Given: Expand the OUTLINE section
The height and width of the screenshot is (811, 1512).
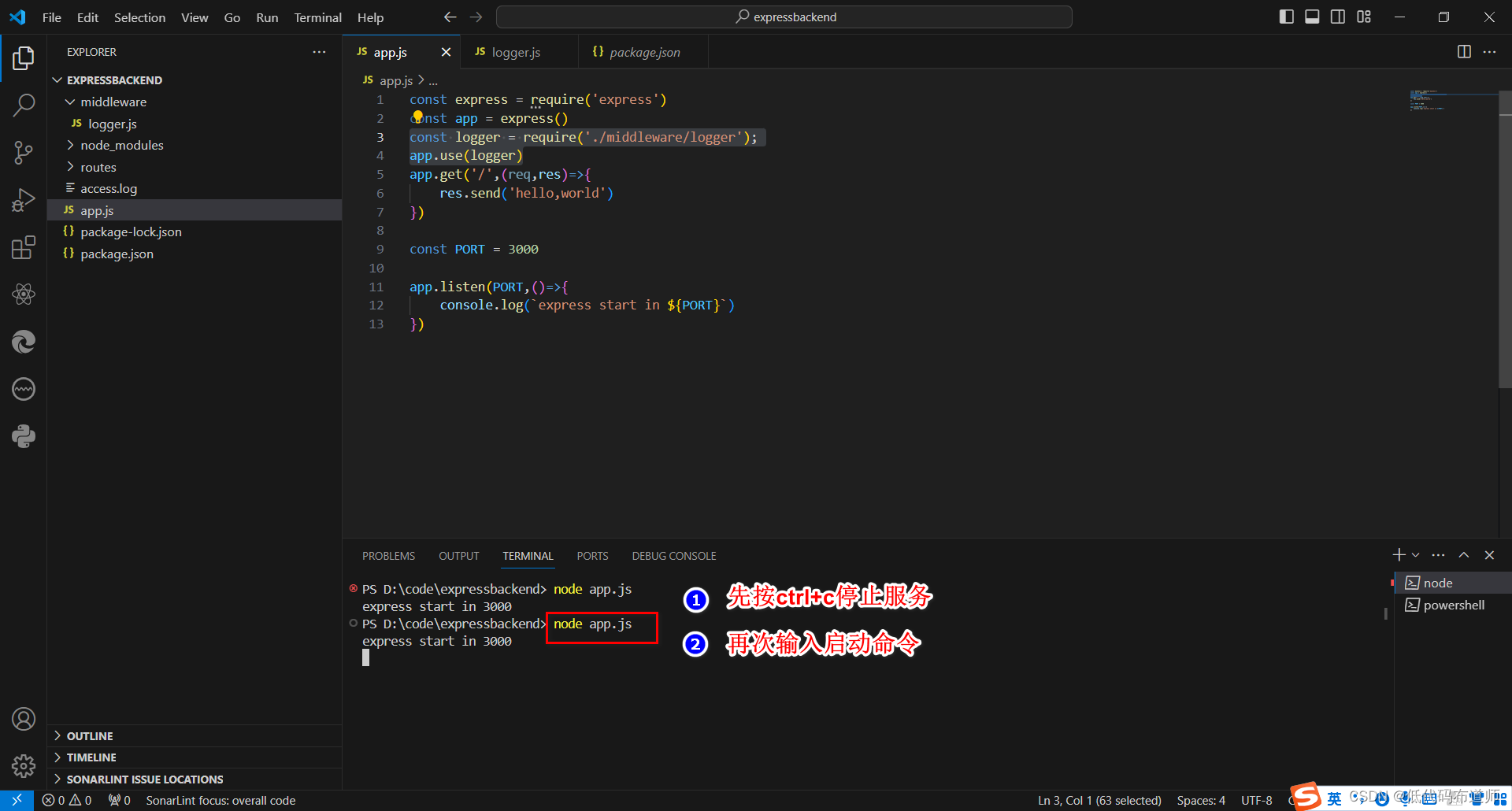Looking at the screenshot, I should click(x=195, y=736).
